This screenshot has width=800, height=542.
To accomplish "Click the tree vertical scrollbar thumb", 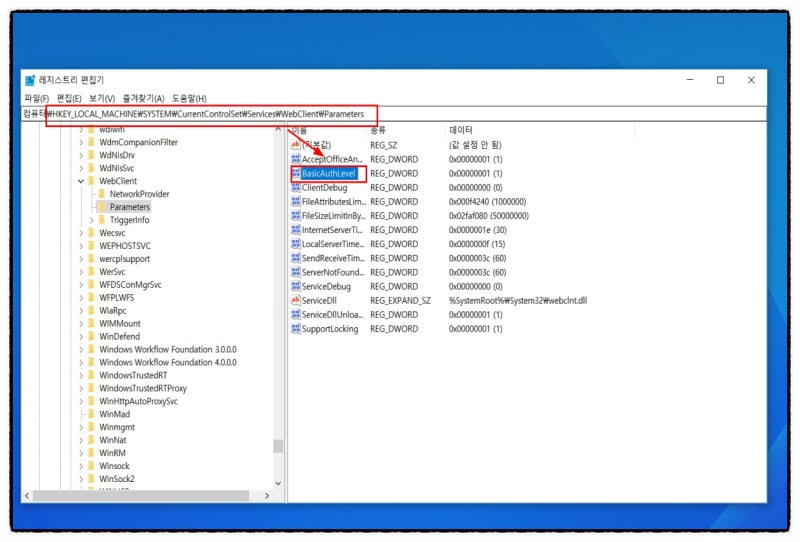I will point(278,446).
